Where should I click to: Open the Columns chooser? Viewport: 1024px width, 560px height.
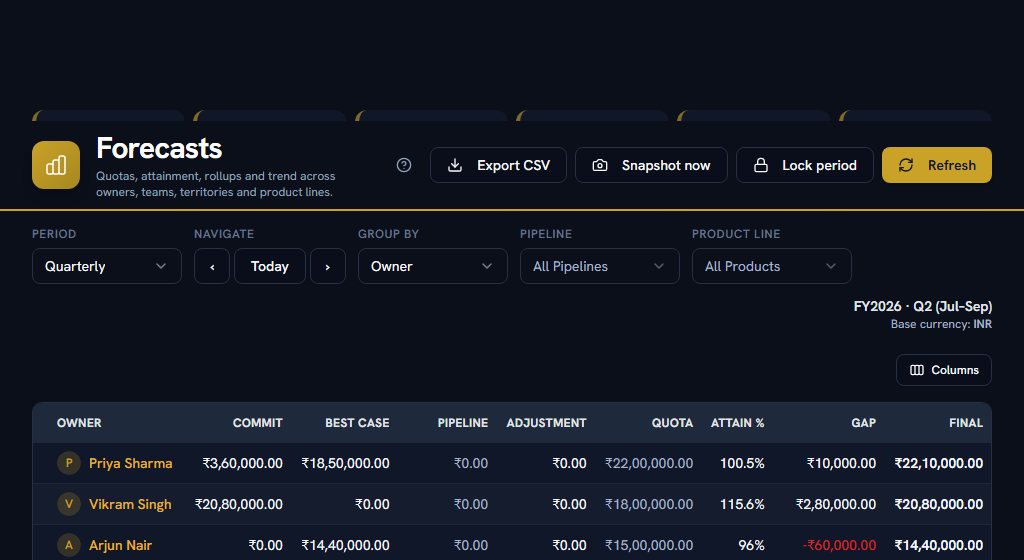coord(944,370)
